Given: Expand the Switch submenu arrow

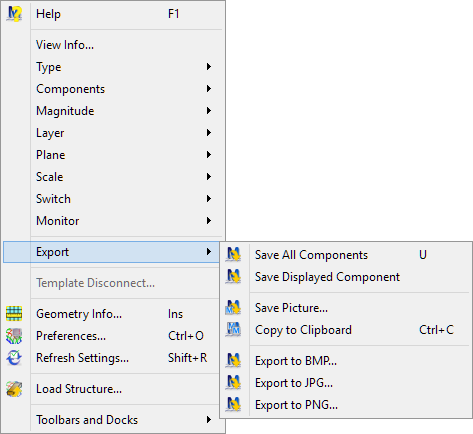Looking at the screenshot, I should point(209,199).
